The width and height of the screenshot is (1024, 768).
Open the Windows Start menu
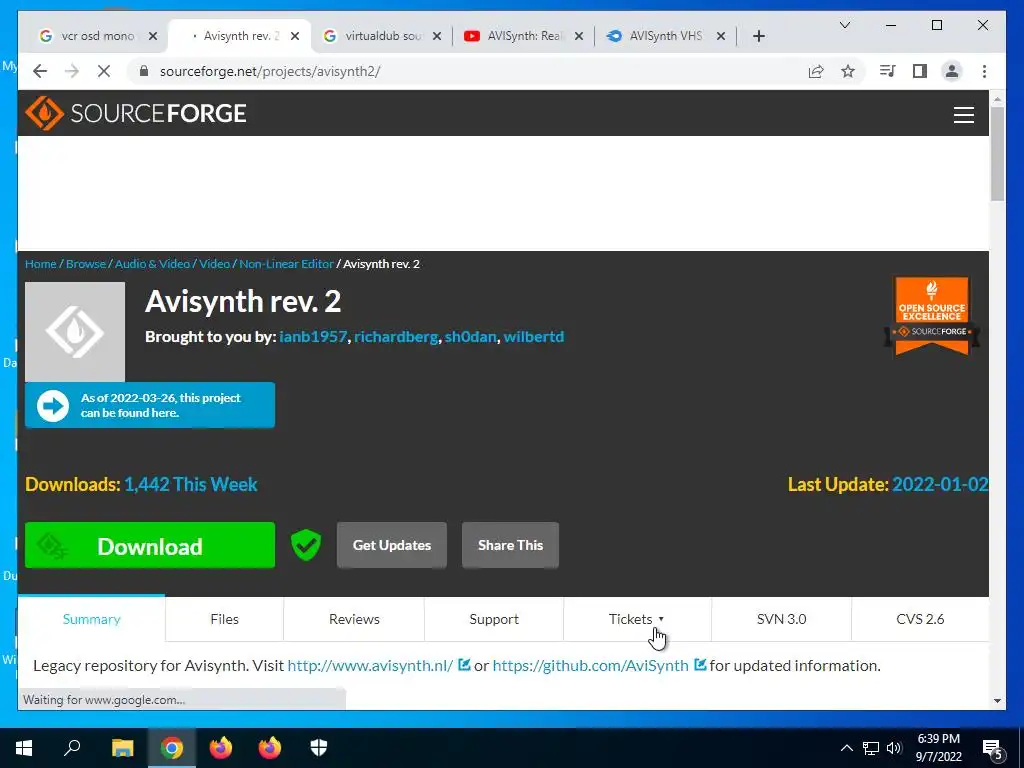(24, 748)
